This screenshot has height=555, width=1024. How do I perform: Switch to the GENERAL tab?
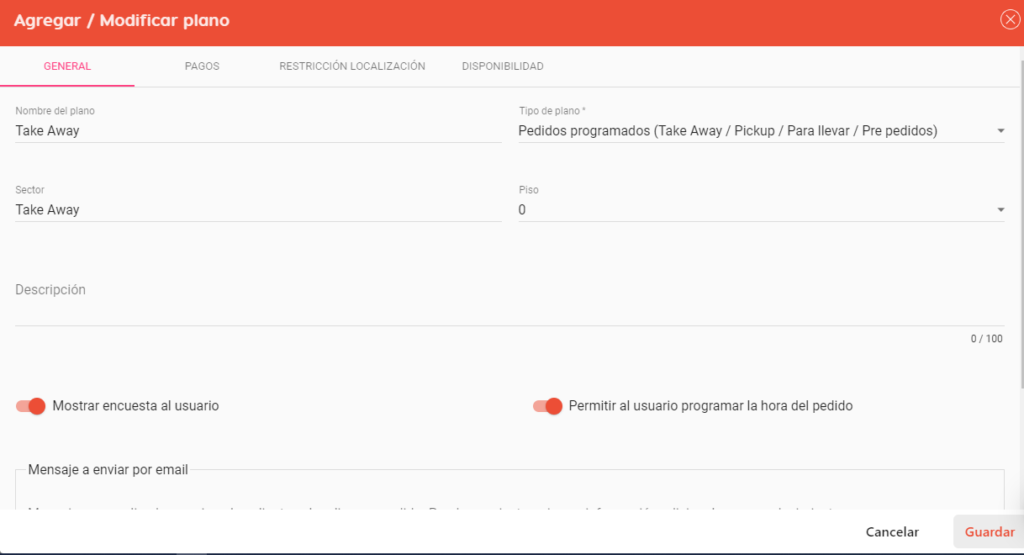pos(67,66)
